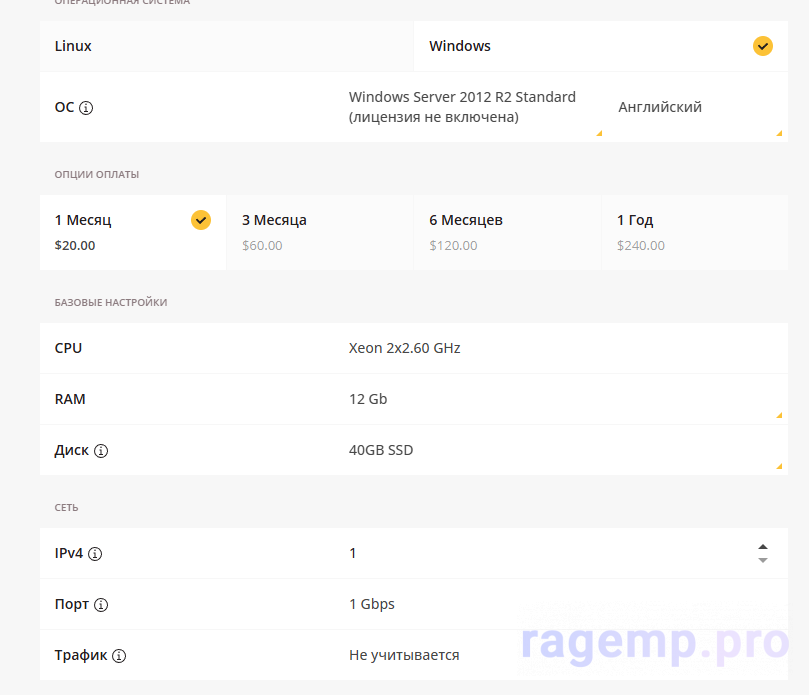
Task: Decrease IPv4 count with down arrow
Action: 763,560
